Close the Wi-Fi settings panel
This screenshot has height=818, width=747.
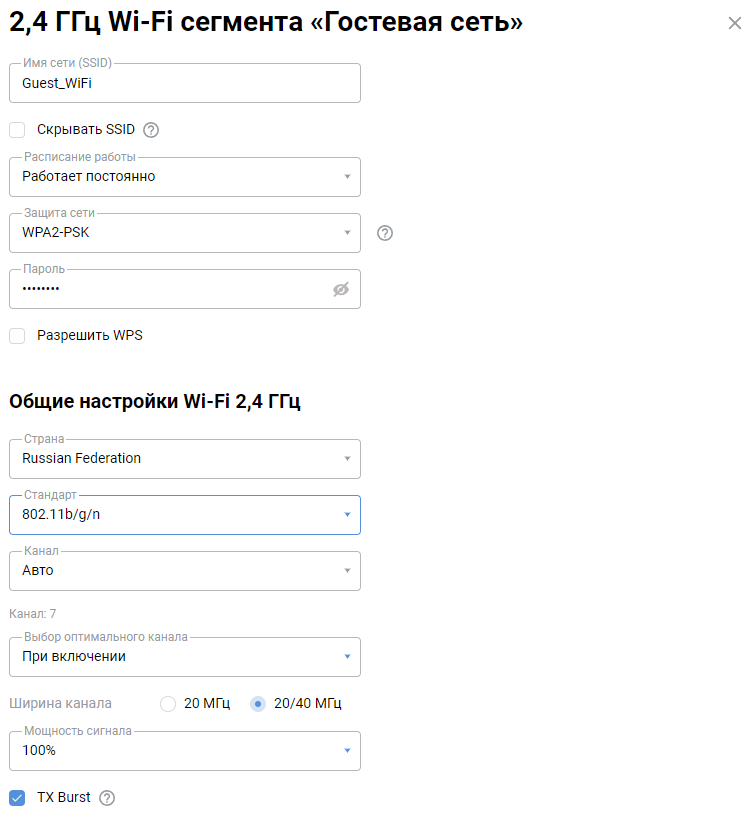pyautogui.click(x=735, y=23)
